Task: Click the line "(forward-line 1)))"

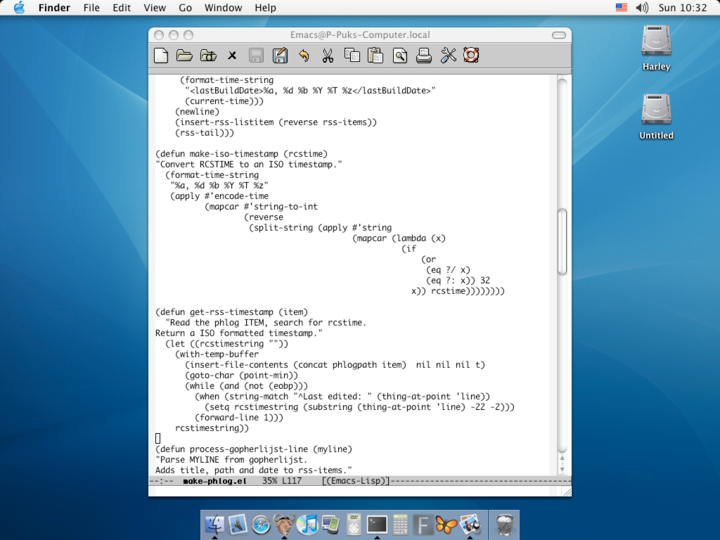Action: click(239, 417)
